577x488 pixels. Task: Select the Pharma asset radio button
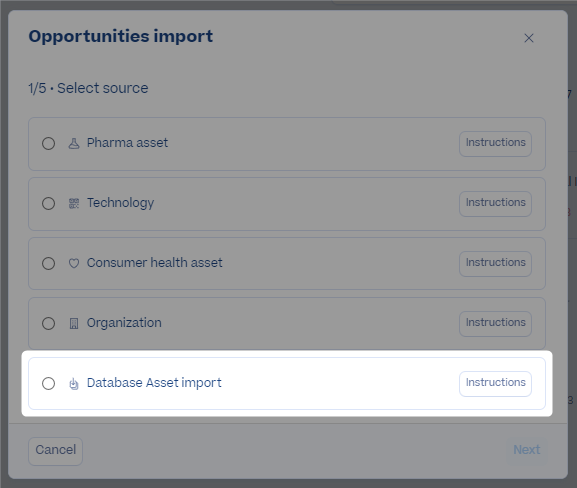coord(49,143)
